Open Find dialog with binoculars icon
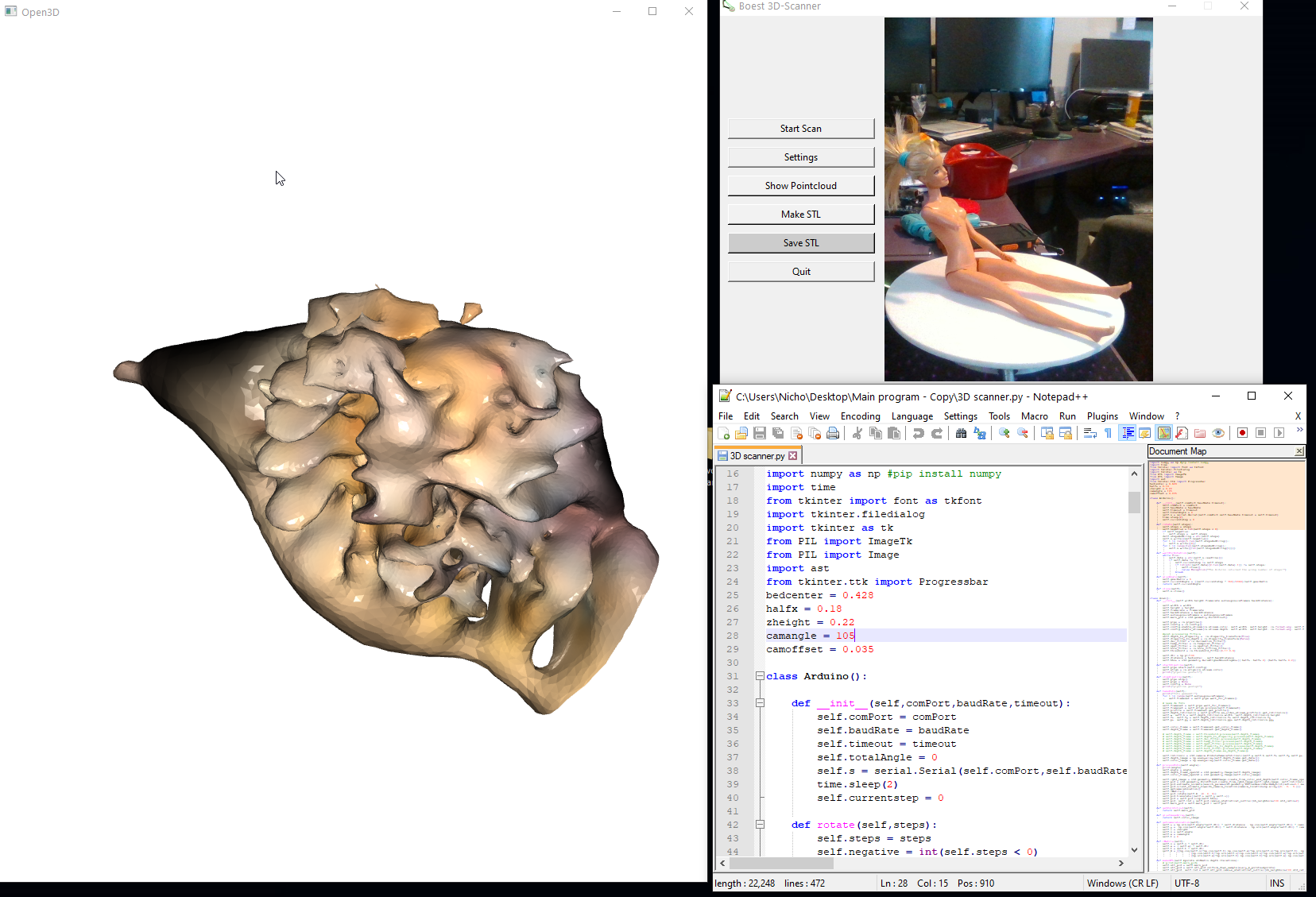 click(x=962, y=433)
